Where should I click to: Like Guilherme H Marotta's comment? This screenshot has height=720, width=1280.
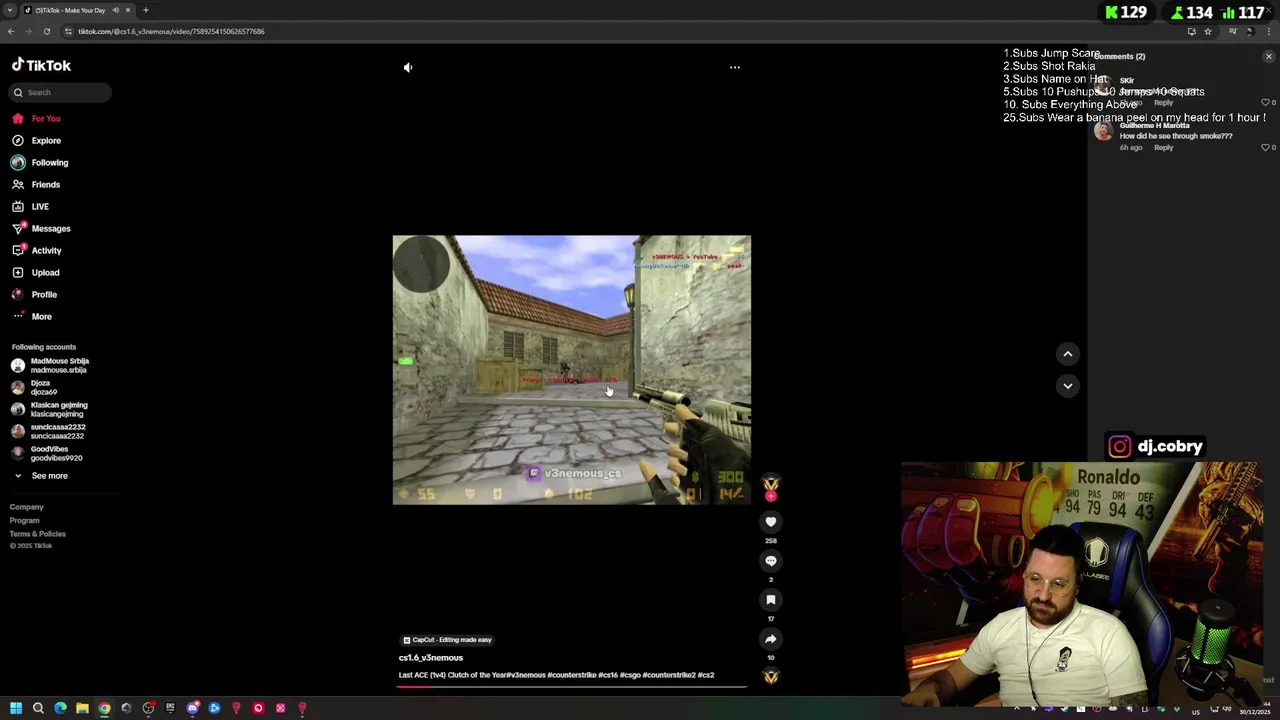(1265, 148)
